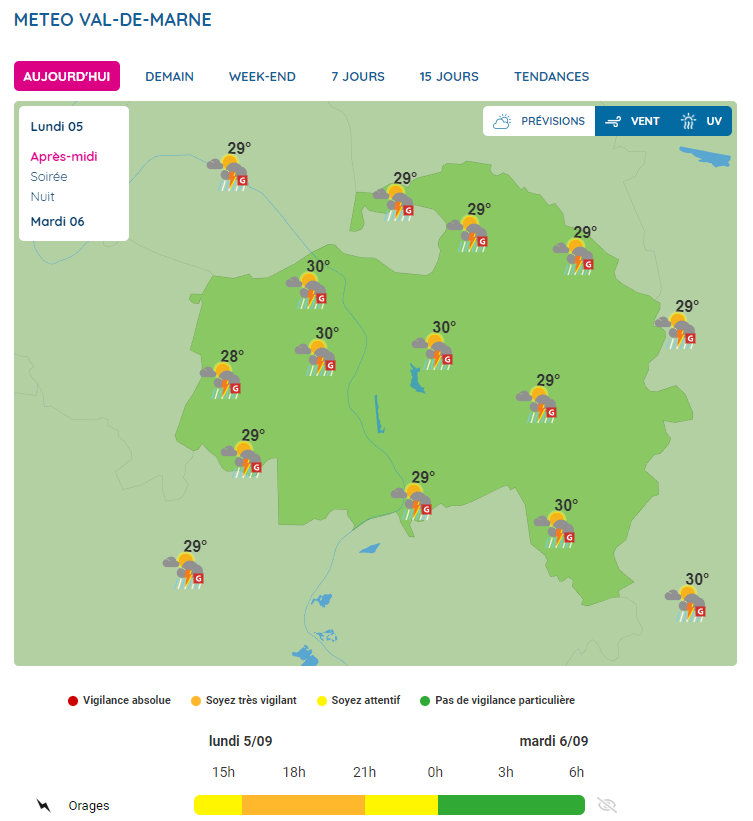
Task: Click the yellow segment near 21h on Orages bar
Action: pos(402,805)
